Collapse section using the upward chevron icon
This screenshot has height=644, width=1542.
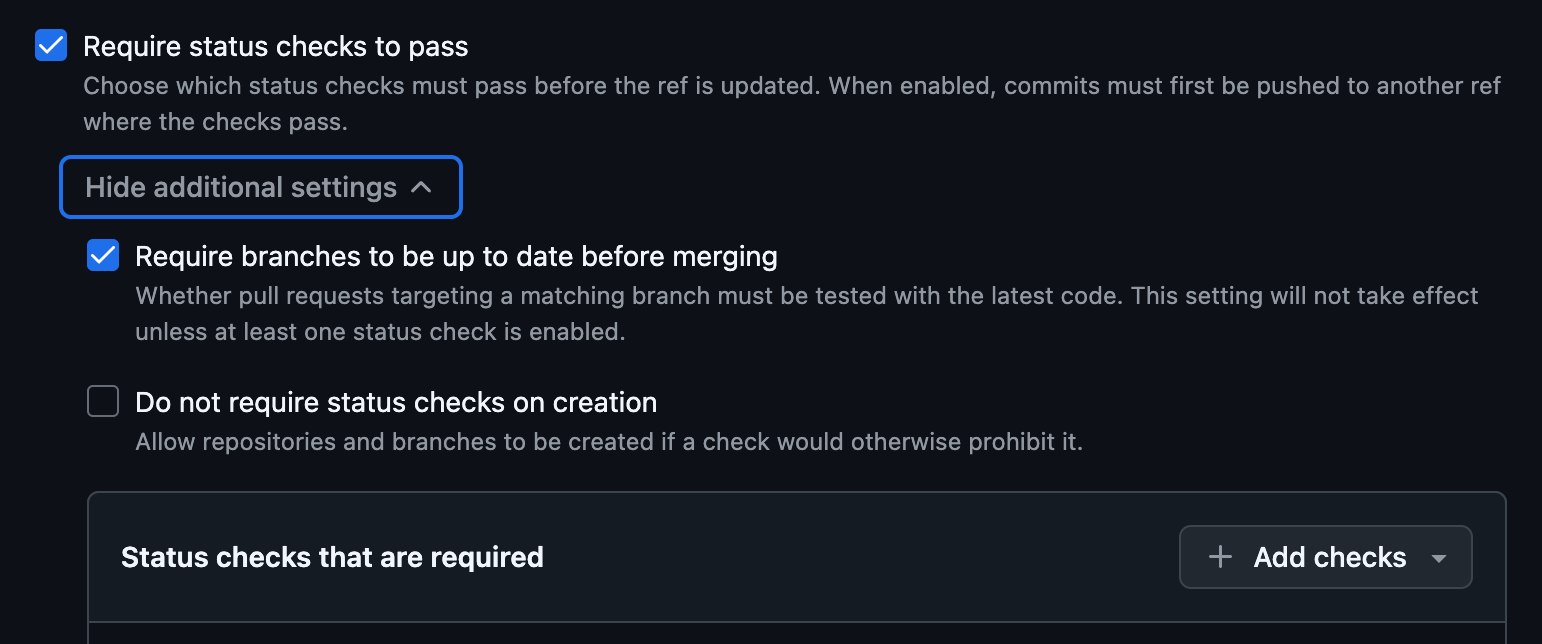tap(421, 187)
